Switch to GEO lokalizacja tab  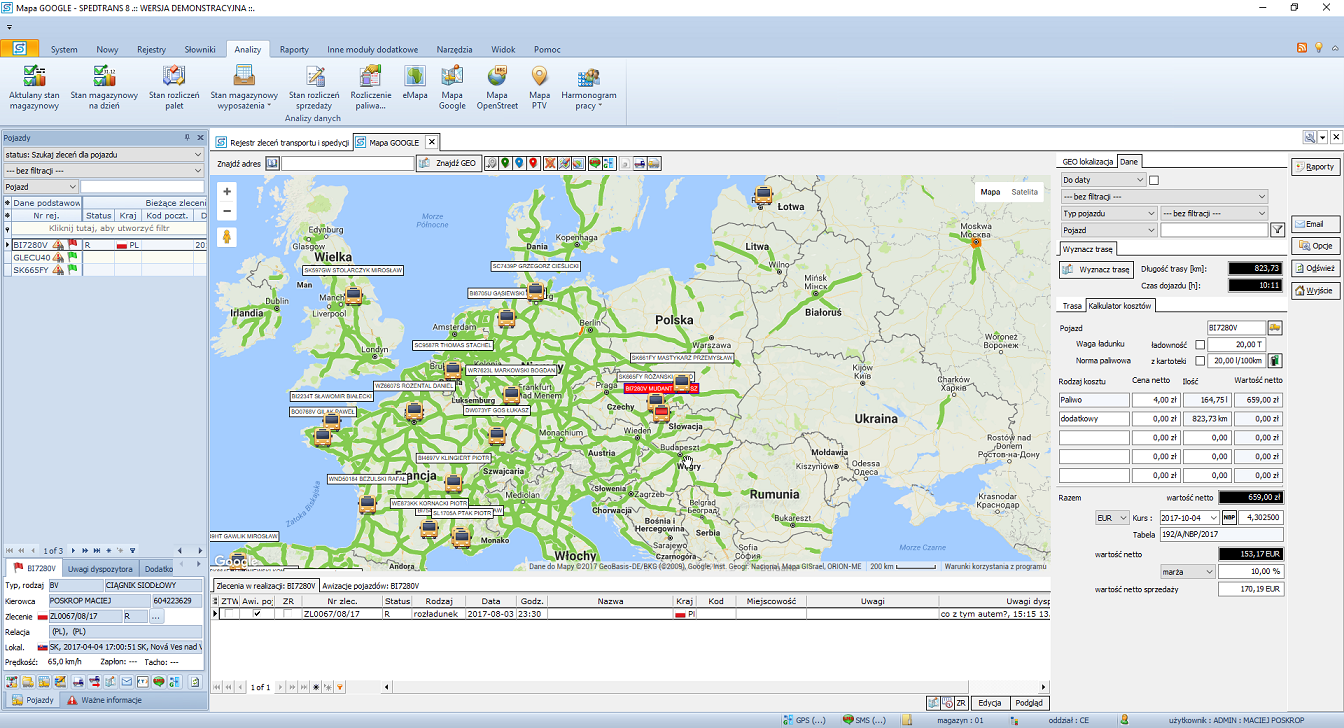(1088, 161)
